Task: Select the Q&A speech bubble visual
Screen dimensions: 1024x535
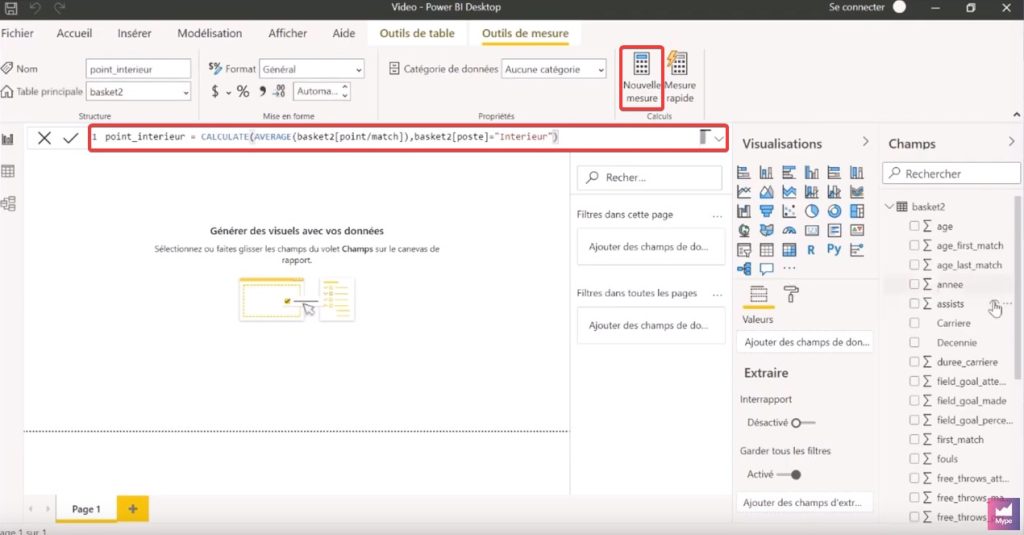Action: click(766, 268)
